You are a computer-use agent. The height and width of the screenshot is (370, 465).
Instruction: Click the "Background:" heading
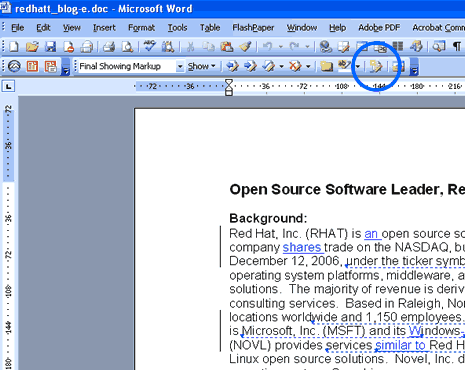pyautogui.click(x=268, y=218)
